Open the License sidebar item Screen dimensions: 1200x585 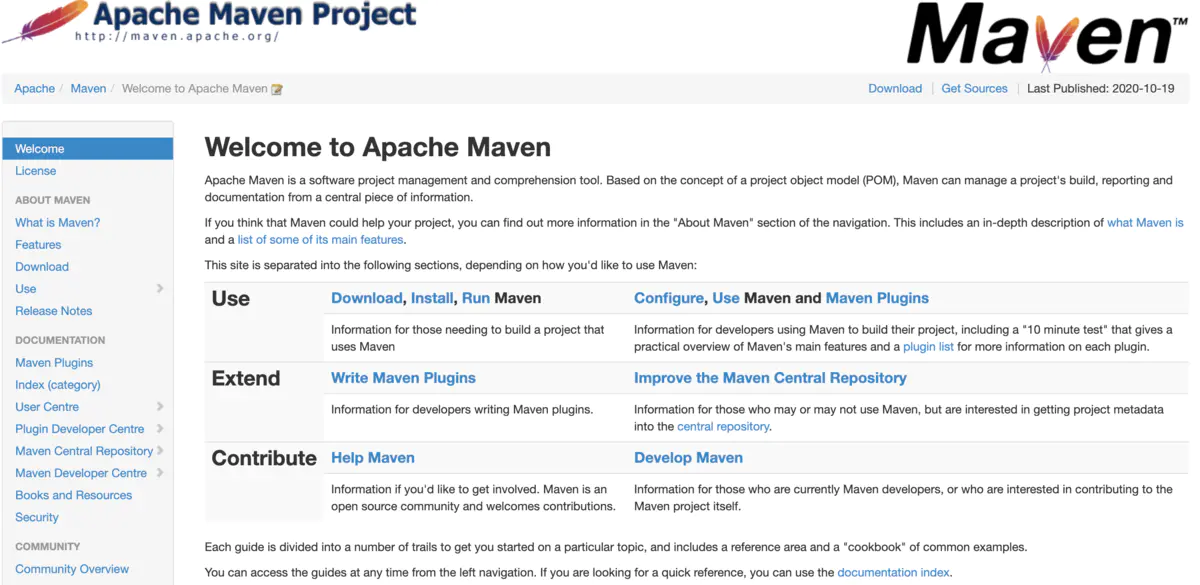(36, 171)
